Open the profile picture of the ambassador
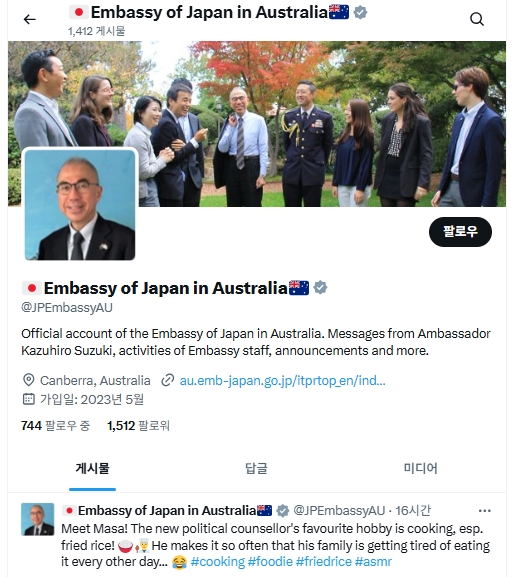521x577 pixels. pos(80,205)
